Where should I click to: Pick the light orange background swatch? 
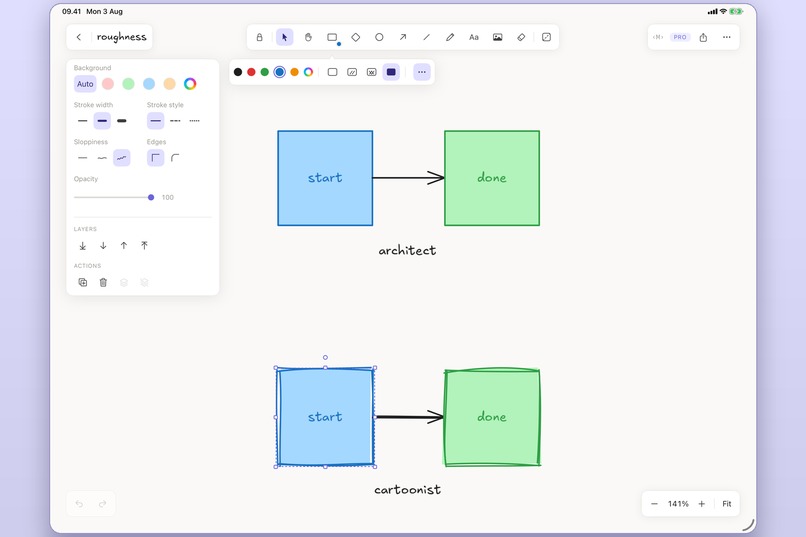pyautogui.click(x=170, y=84)
